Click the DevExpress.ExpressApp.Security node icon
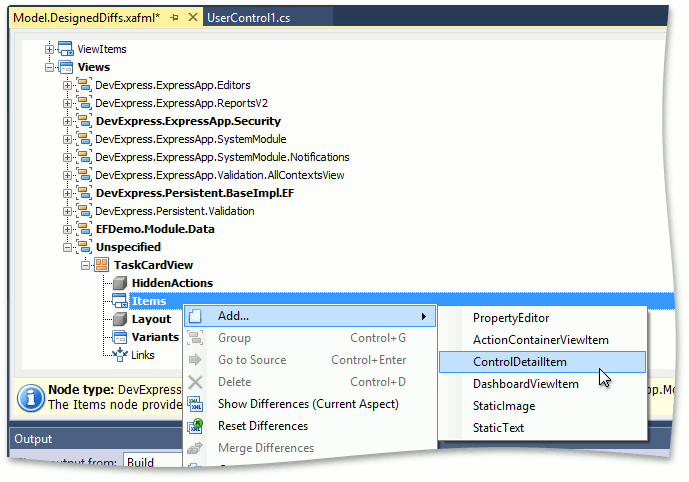The image size is (689, 482). point(83,121)
